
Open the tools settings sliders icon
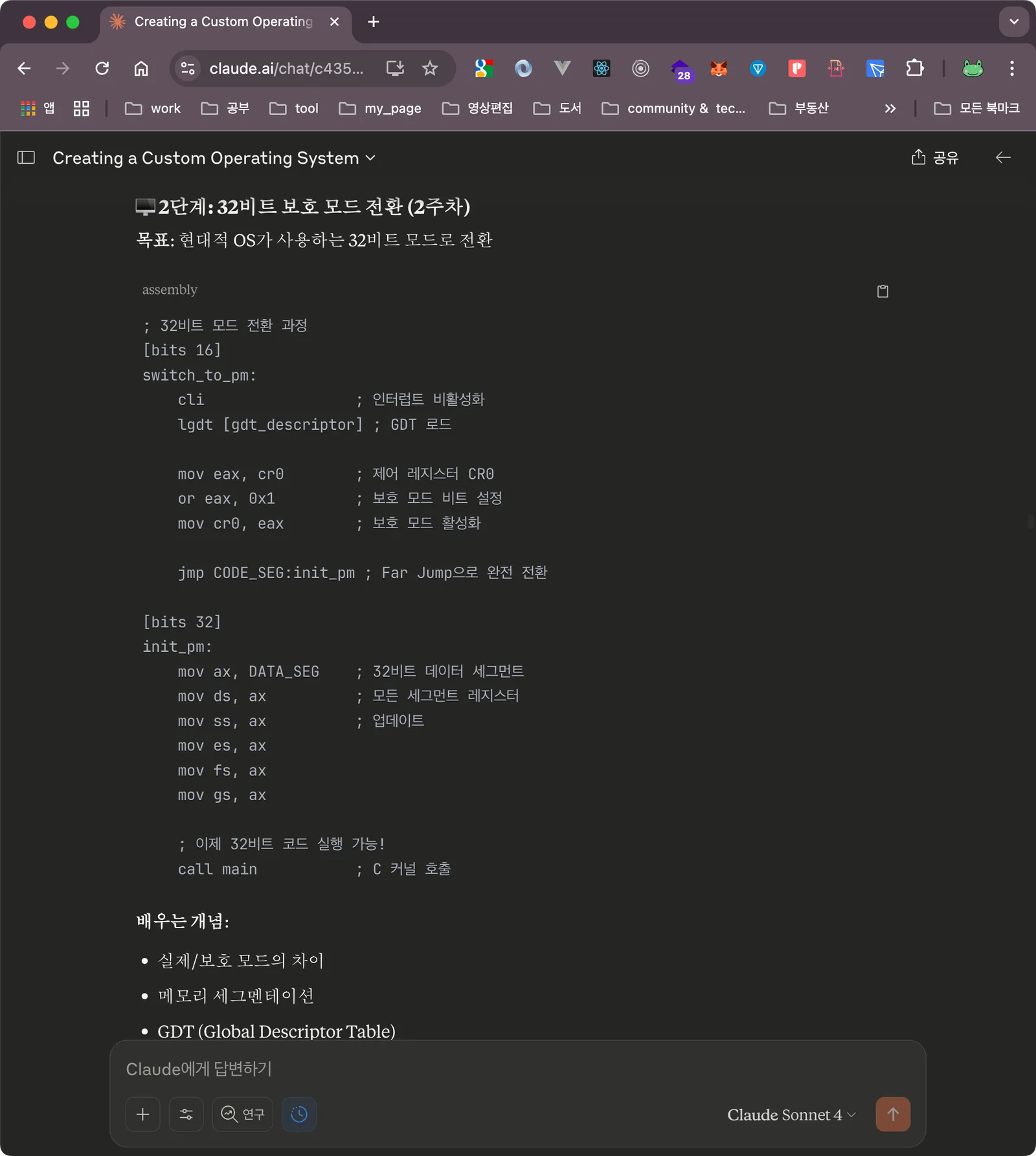(x=186, y=1114)
